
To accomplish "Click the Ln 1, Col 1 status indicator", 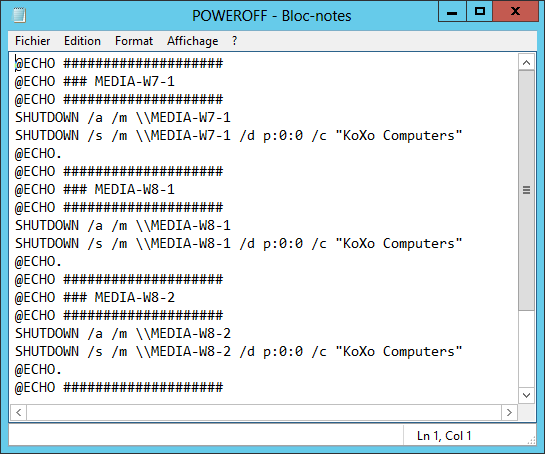I will (x=444, y=436).
